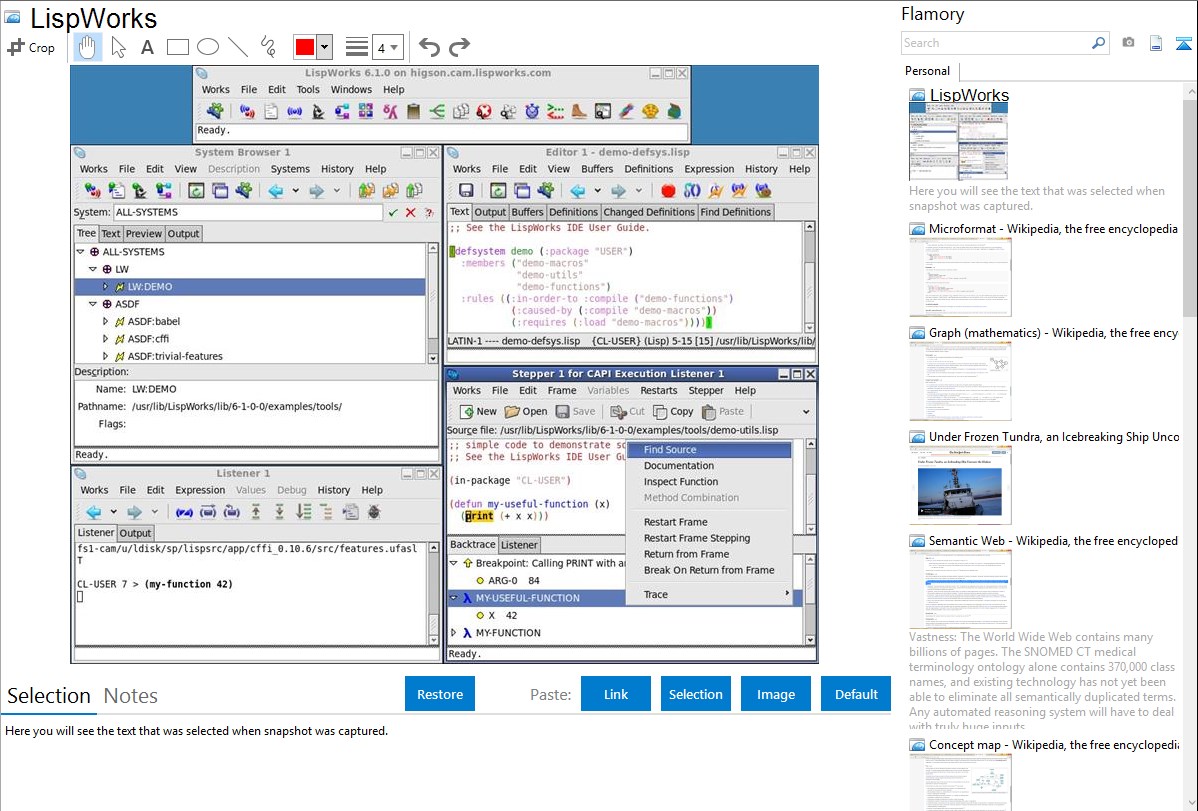Select the freehand drawing tool
This screenshot has width=1198, height=811.
pyautogui.click(x=267, y=47)
